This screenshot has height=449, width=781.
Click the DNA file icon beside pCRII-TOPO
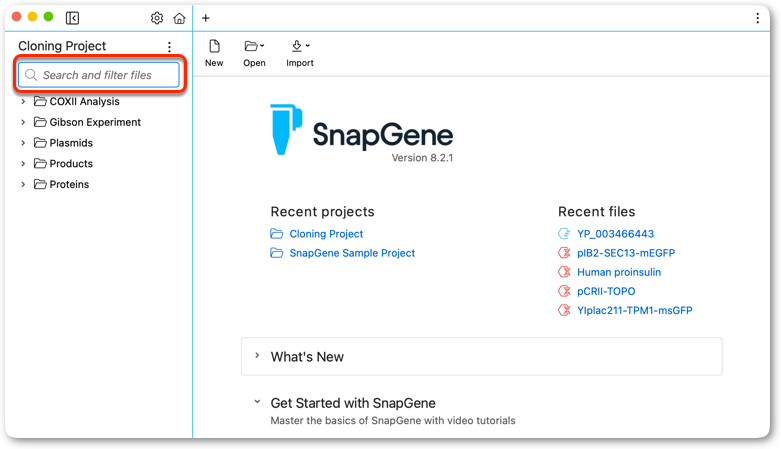click(564, 291)
